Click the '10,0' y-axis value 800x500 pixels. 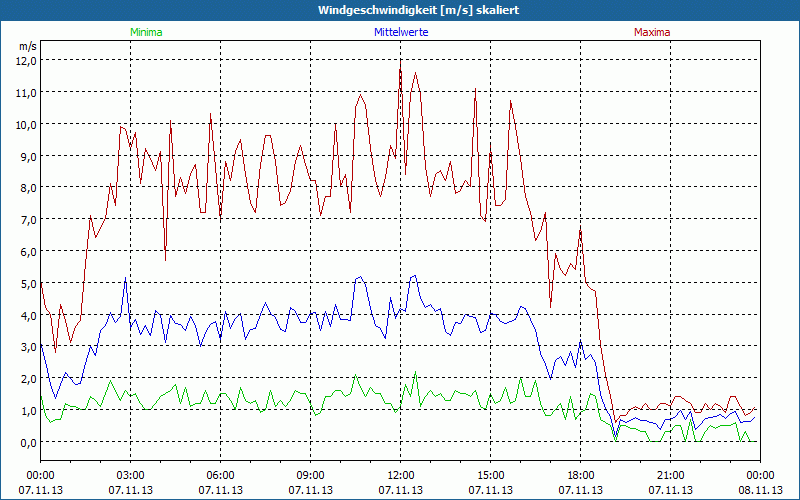click(28, 124)
